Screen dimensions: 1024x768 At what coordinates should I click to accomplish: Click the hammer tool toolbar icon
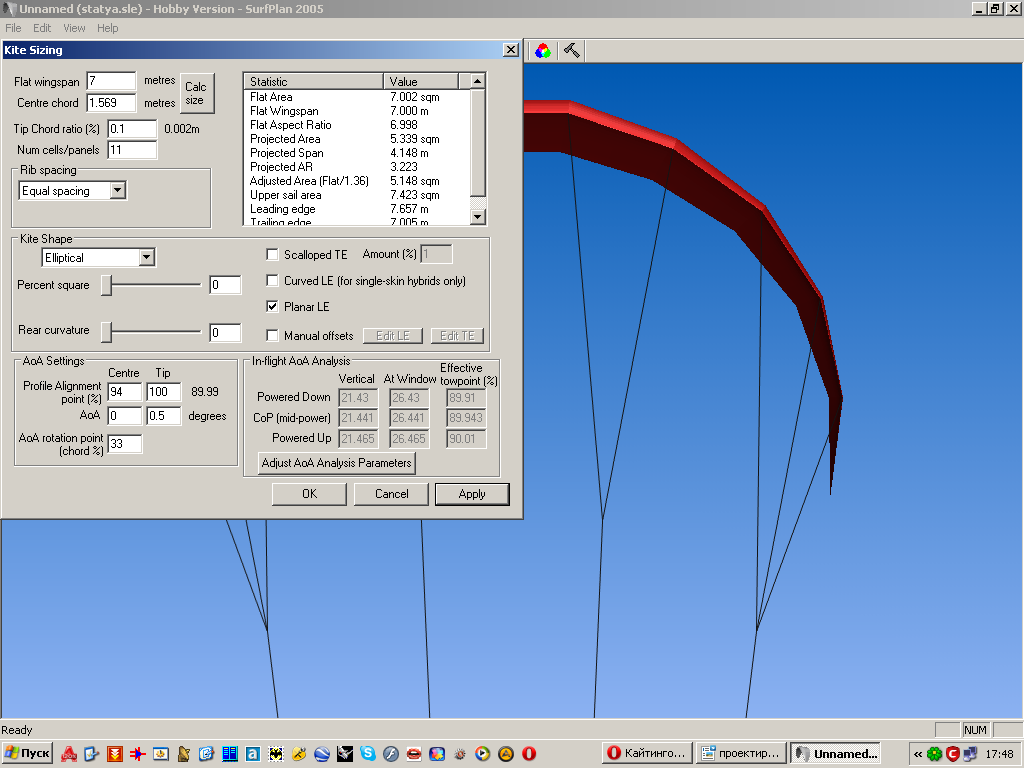click(572, 50)
